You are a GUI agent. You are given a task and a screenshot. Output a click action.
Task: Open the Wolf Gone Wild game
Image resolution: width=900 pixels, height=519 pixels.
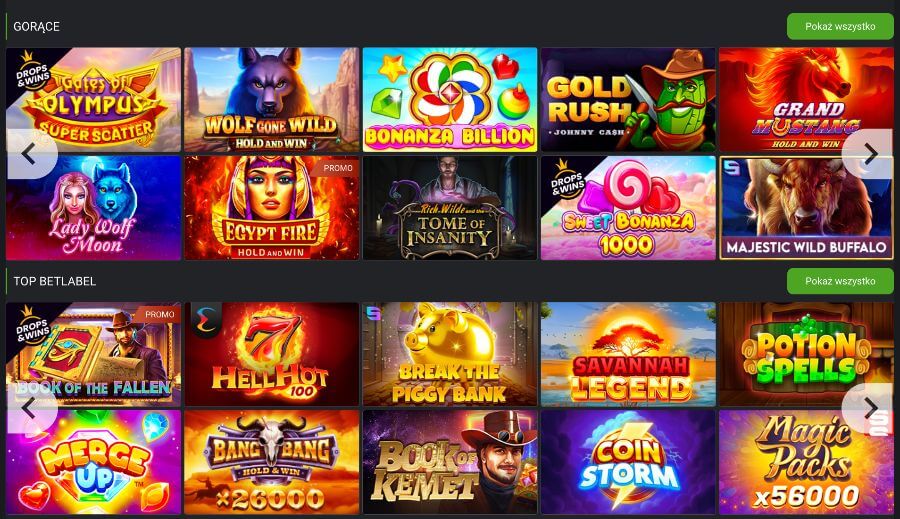pyautogui.click(x=271, y=100)
